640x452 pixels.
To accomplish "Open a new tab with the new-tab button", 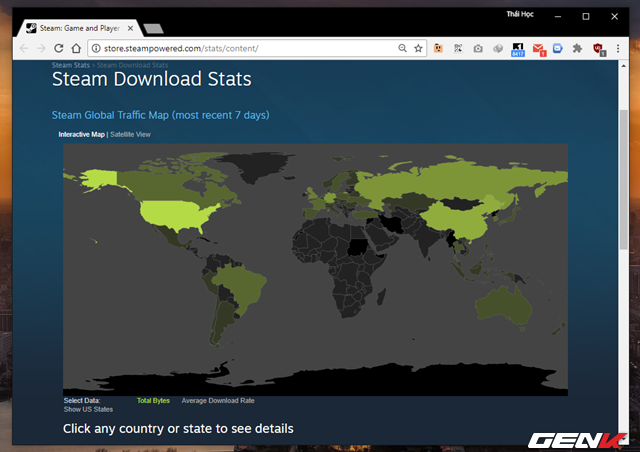I will click(x=153, y=28).
